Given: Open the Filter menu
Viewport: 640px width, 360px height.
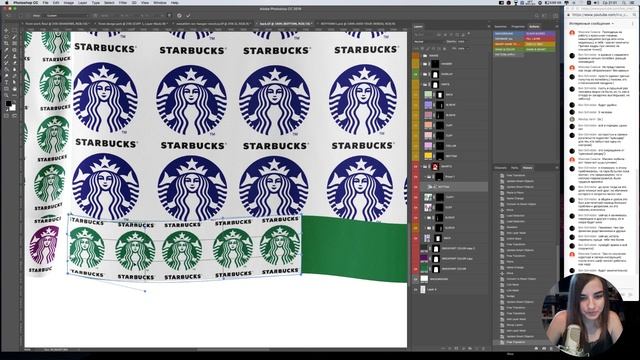Looking at the screenshot, I should (x=122, y=2).
